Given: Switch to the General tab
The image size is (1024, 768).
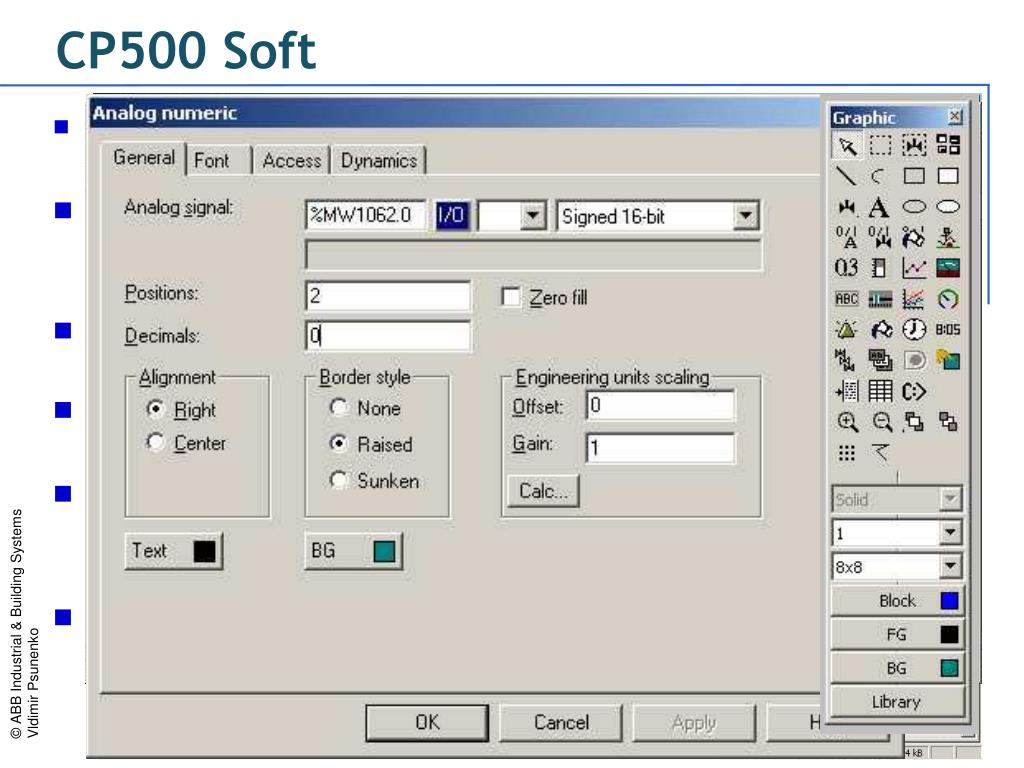Looking at the screenshot, I should [x=144, y=158].
